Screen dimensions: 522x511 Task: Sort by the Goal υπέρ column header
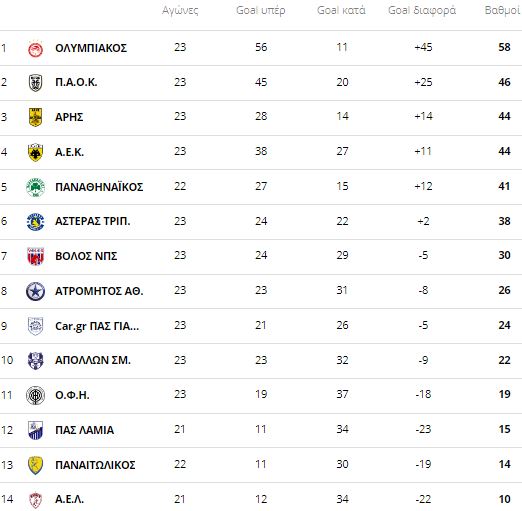click(x=261, y=11)
